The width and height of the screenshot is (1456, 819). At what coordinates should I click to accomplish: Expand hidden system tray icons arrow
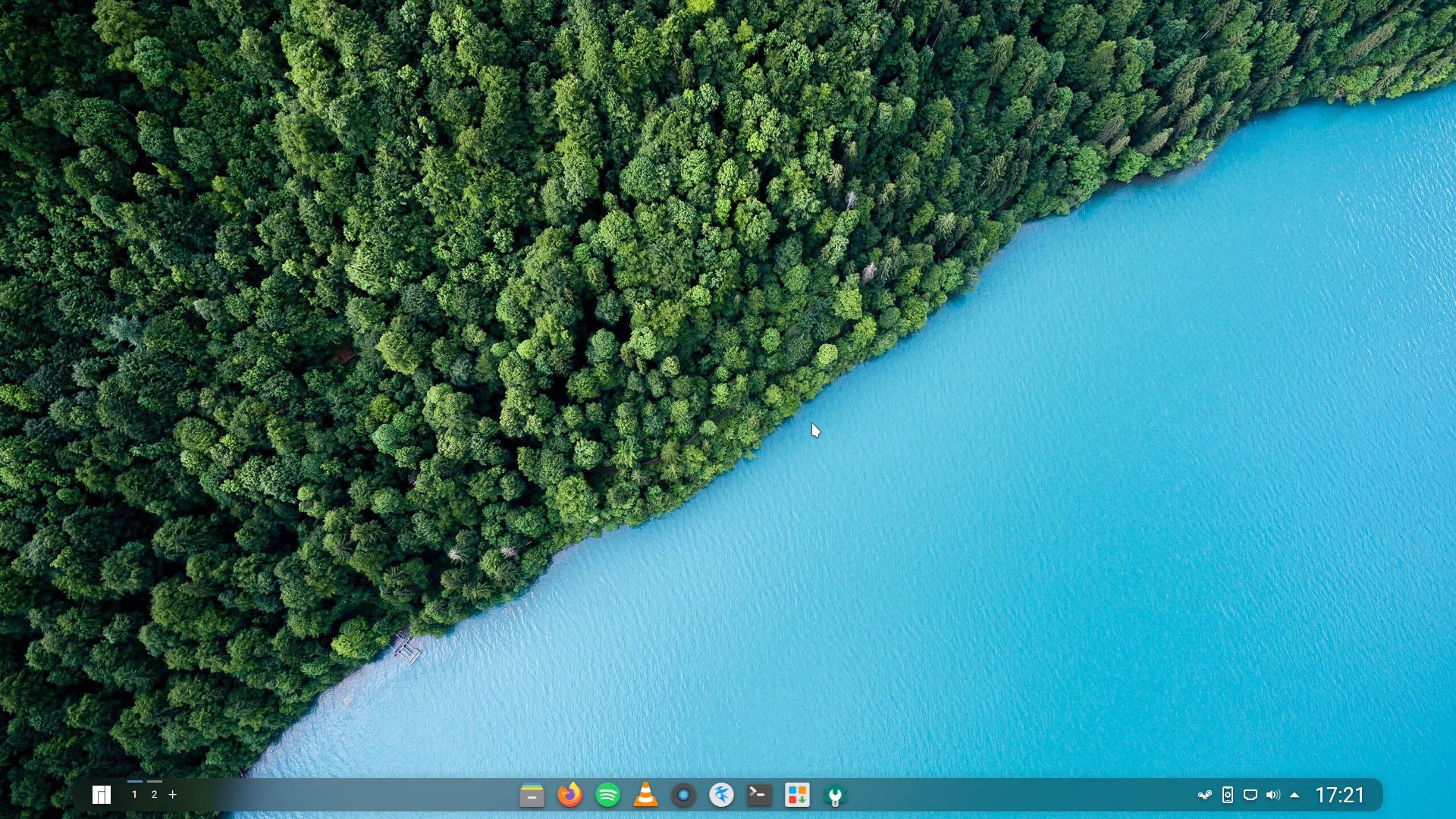click(x=1294, y=795)
